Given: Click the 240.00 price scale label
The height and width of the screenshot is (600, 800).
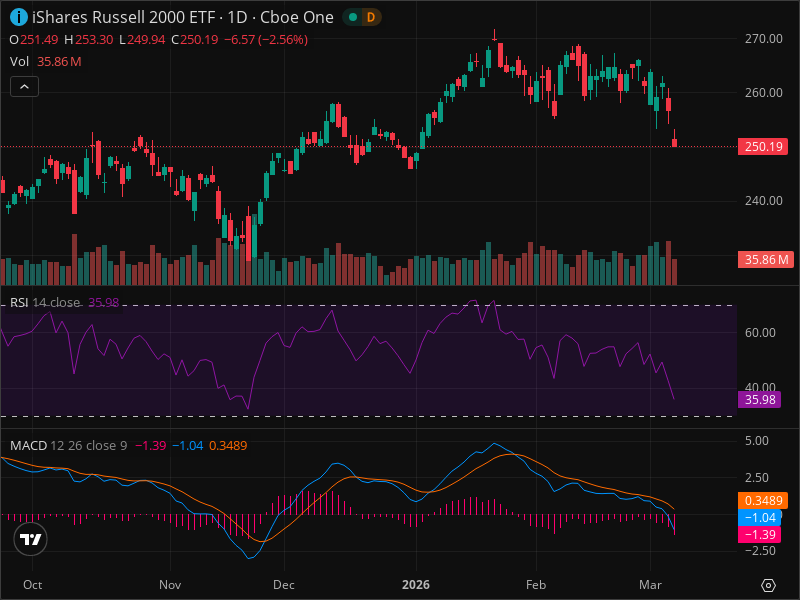Looking at the screenshot, I should coord(763,201).
